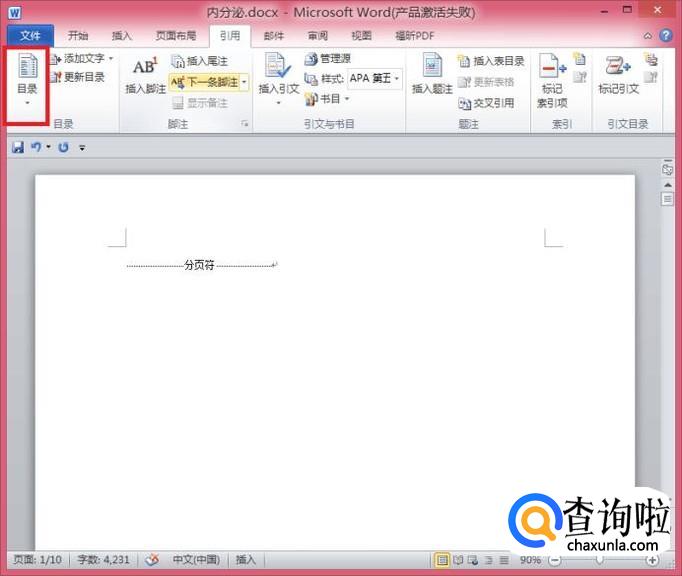This screenshot has width=682, height=576.
Task: Open 交叉引用 cross-reference
Action: (486, 103)
